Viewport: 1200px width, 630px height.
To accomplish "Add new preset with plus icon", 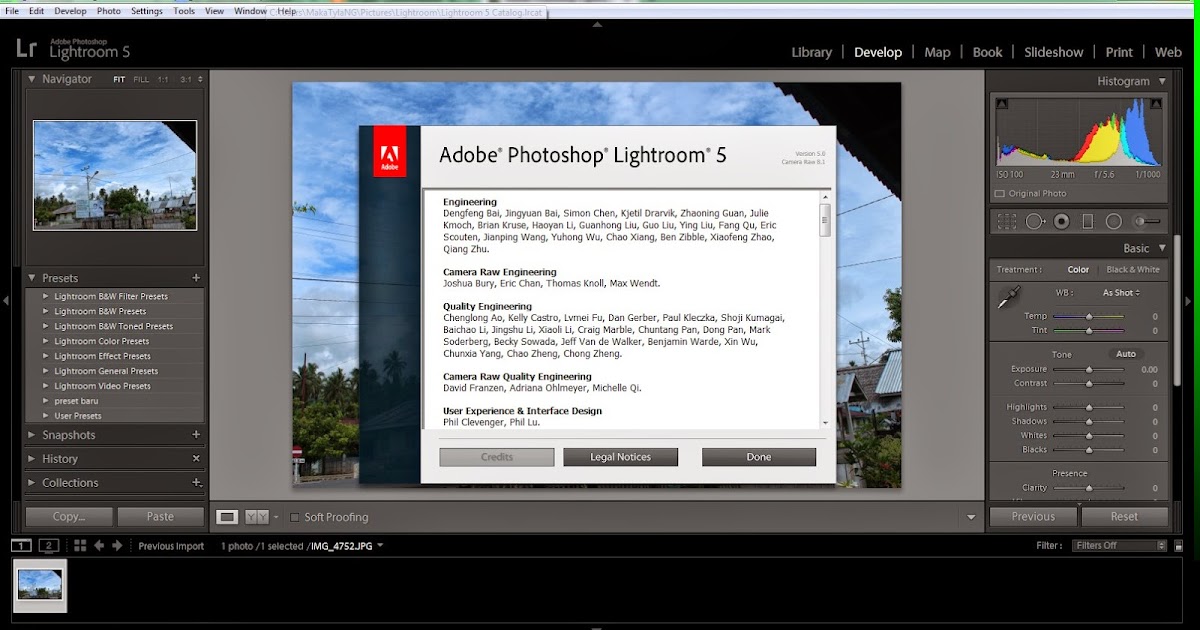I will coord(196,278).
